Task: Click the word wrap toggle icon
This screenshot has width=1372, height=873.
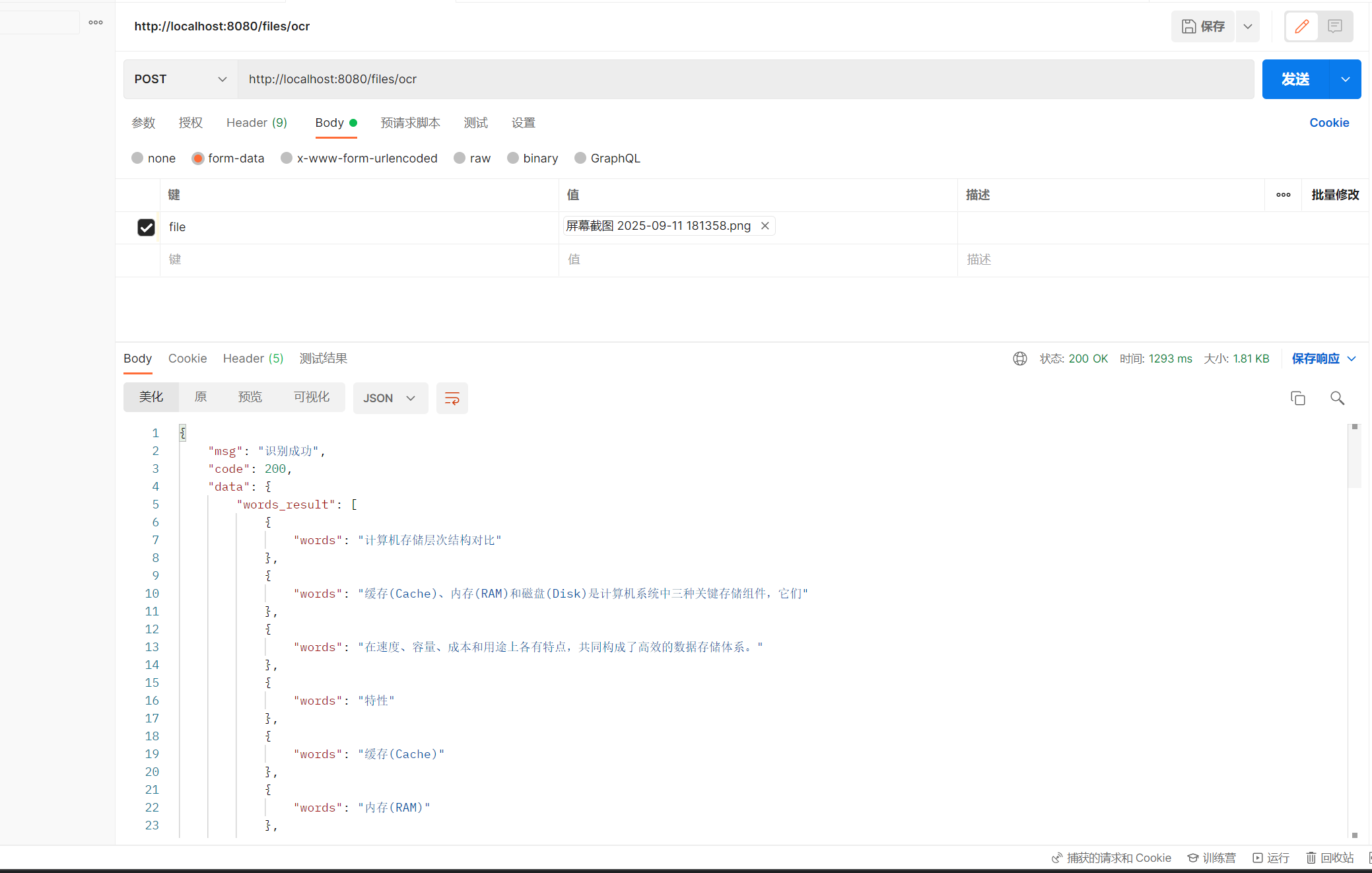Action: [x=452, y=398]
